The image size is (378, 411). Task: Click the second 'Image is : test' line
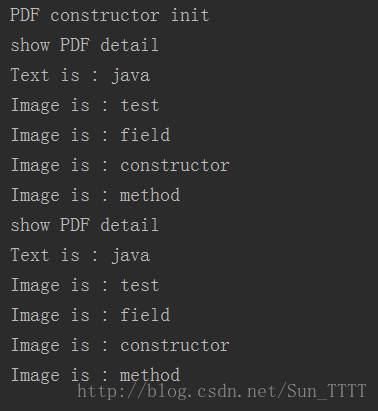[x=85, y=286]
